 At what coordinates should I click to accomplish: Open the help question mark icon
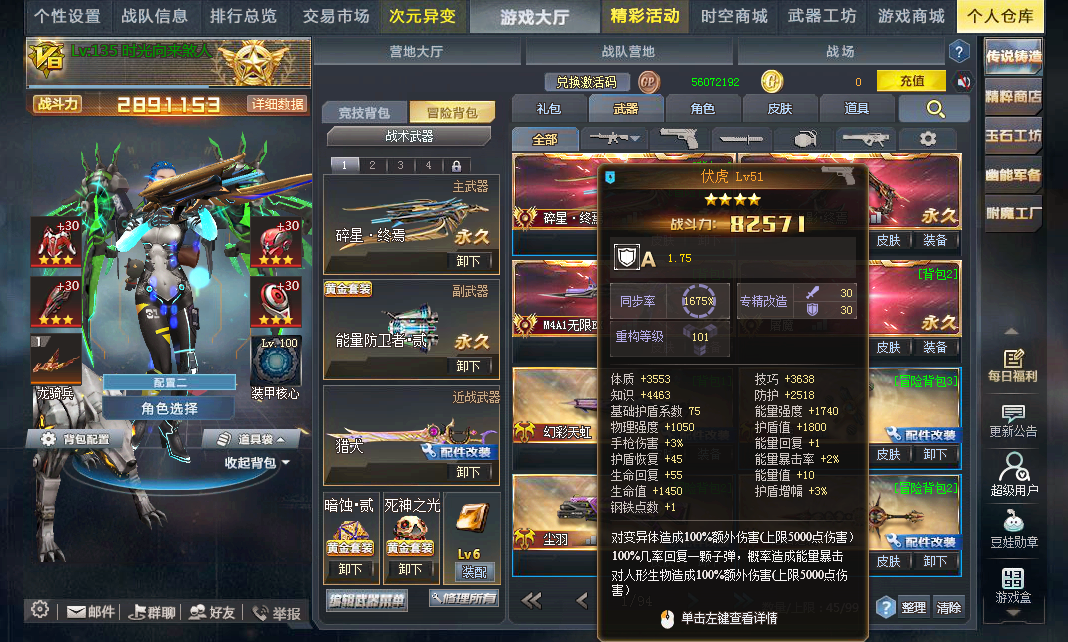tap(958, 51)
